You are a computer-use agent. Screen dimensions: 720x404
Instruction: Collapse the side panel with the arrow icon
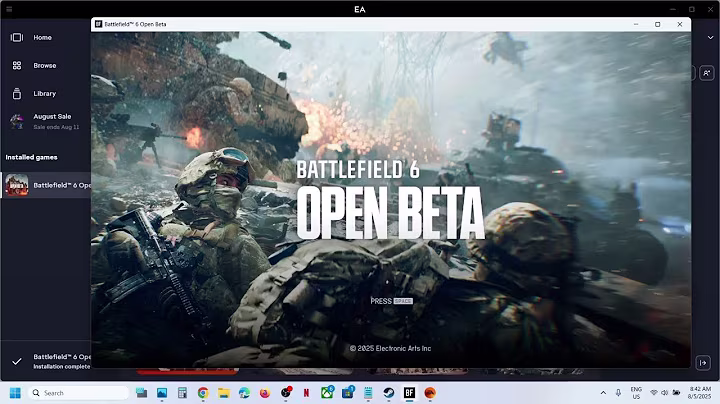click(703, 363)
